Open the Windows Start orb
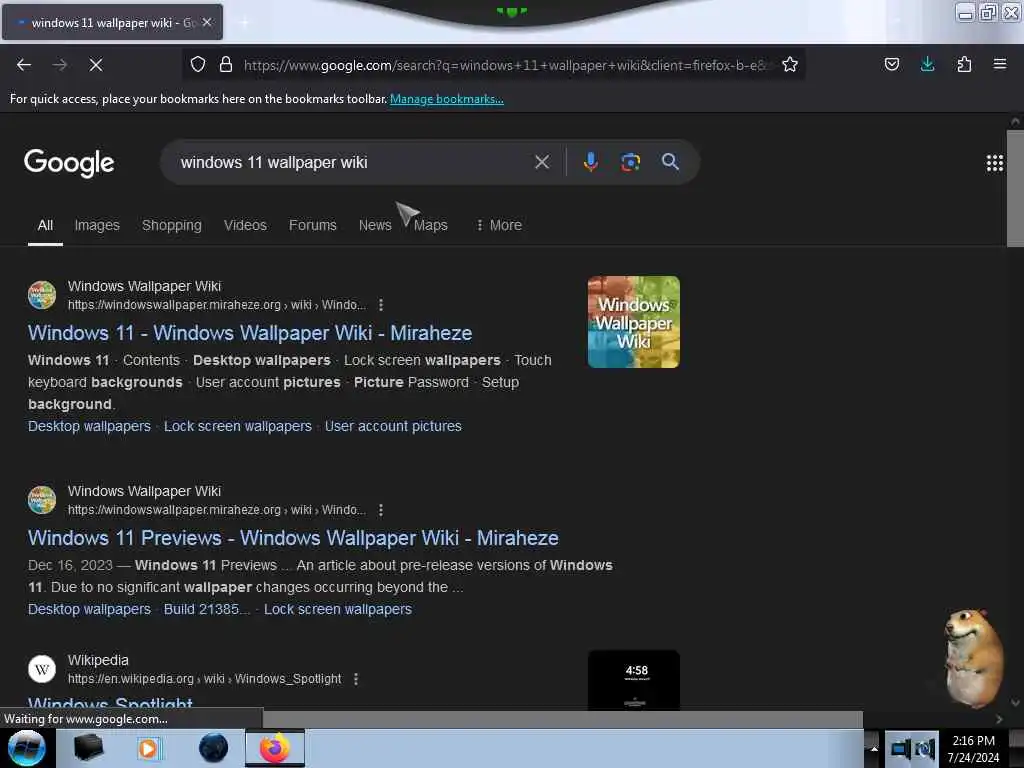 [x=27, y=748]
